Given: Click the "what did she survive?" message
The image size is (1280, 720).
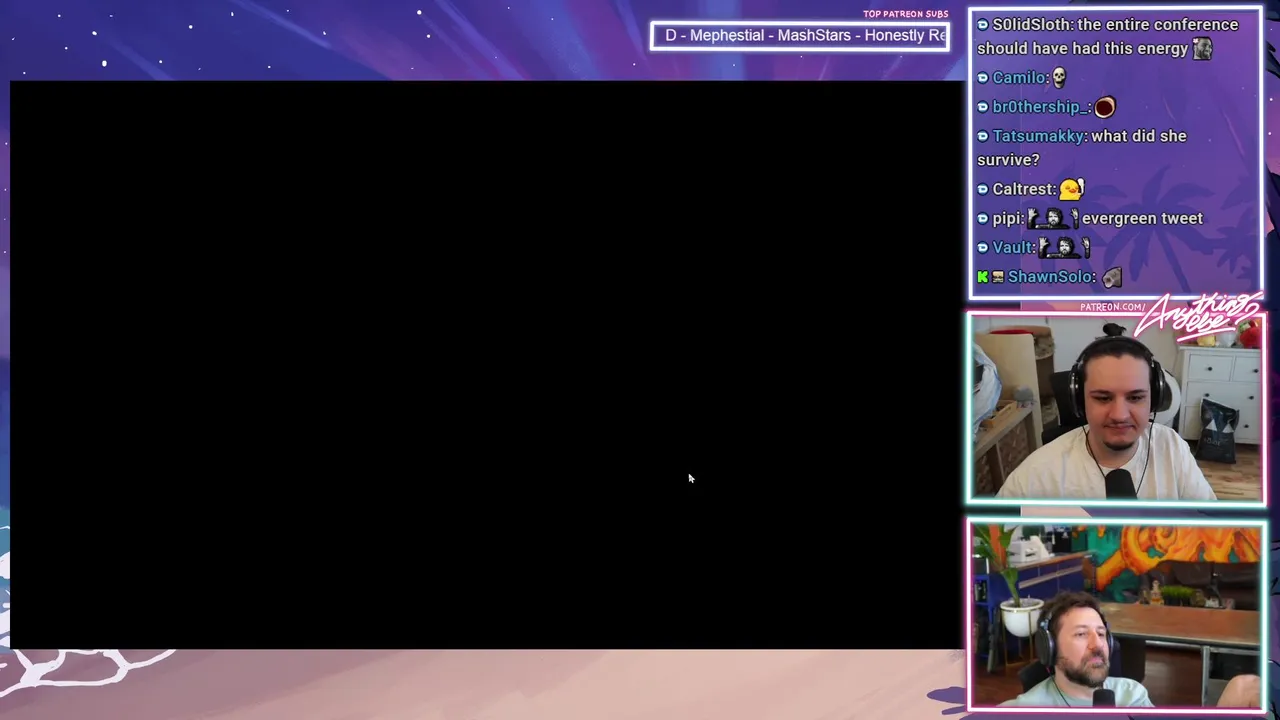Looking at the screenshot, I should pyautogui.click(x=1082, y=148).
